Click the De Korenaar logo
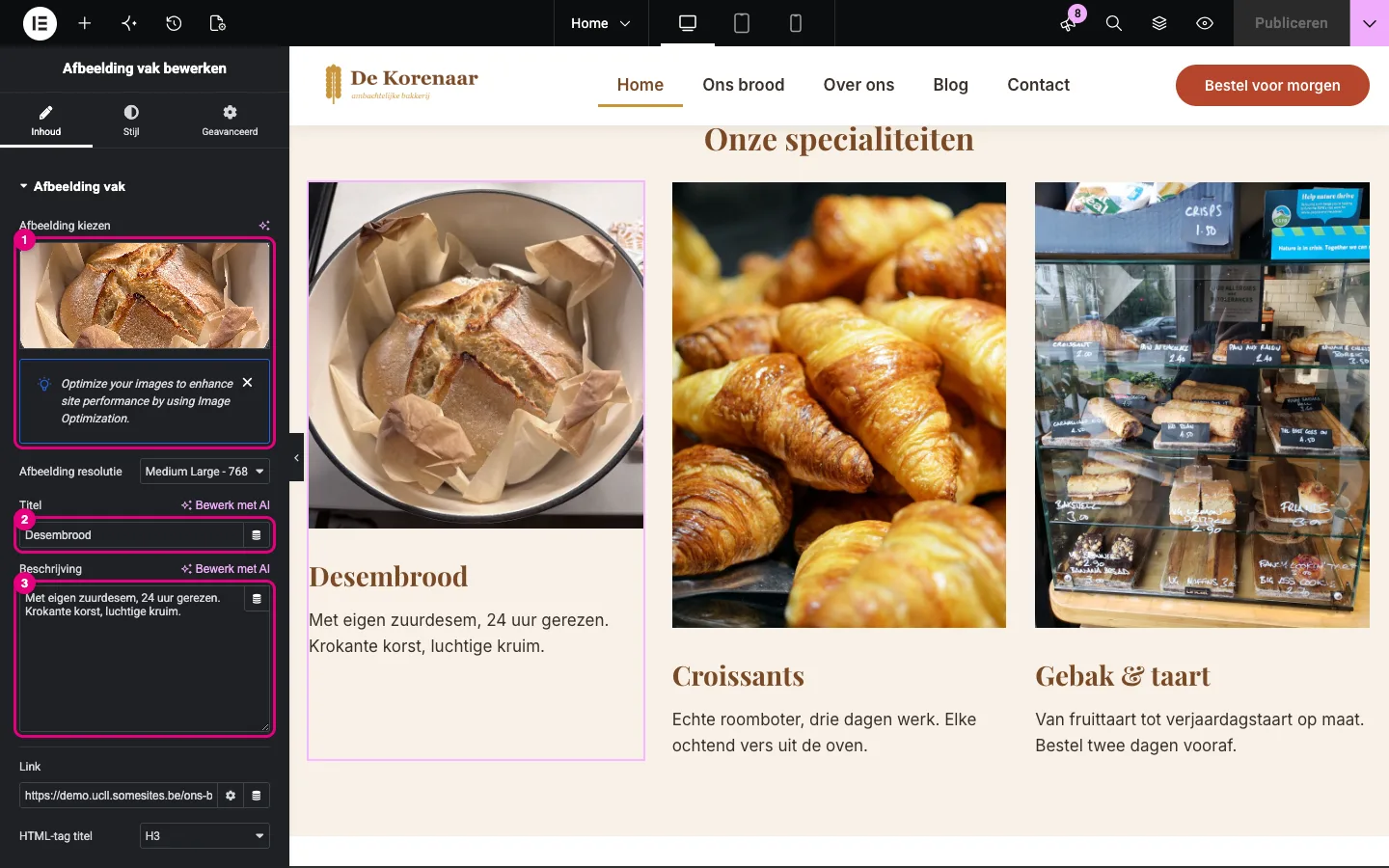Viewport: 1389px width, 868px height. click(x=401, y=84)
